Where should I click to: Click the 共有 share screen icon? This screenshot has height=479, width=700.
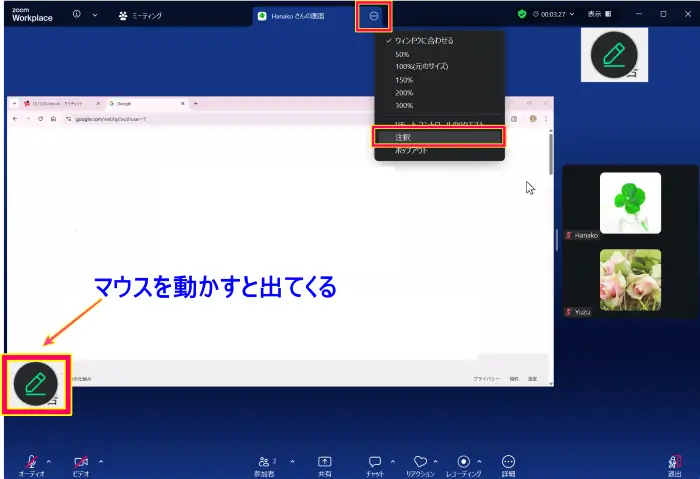click(325, 462)
